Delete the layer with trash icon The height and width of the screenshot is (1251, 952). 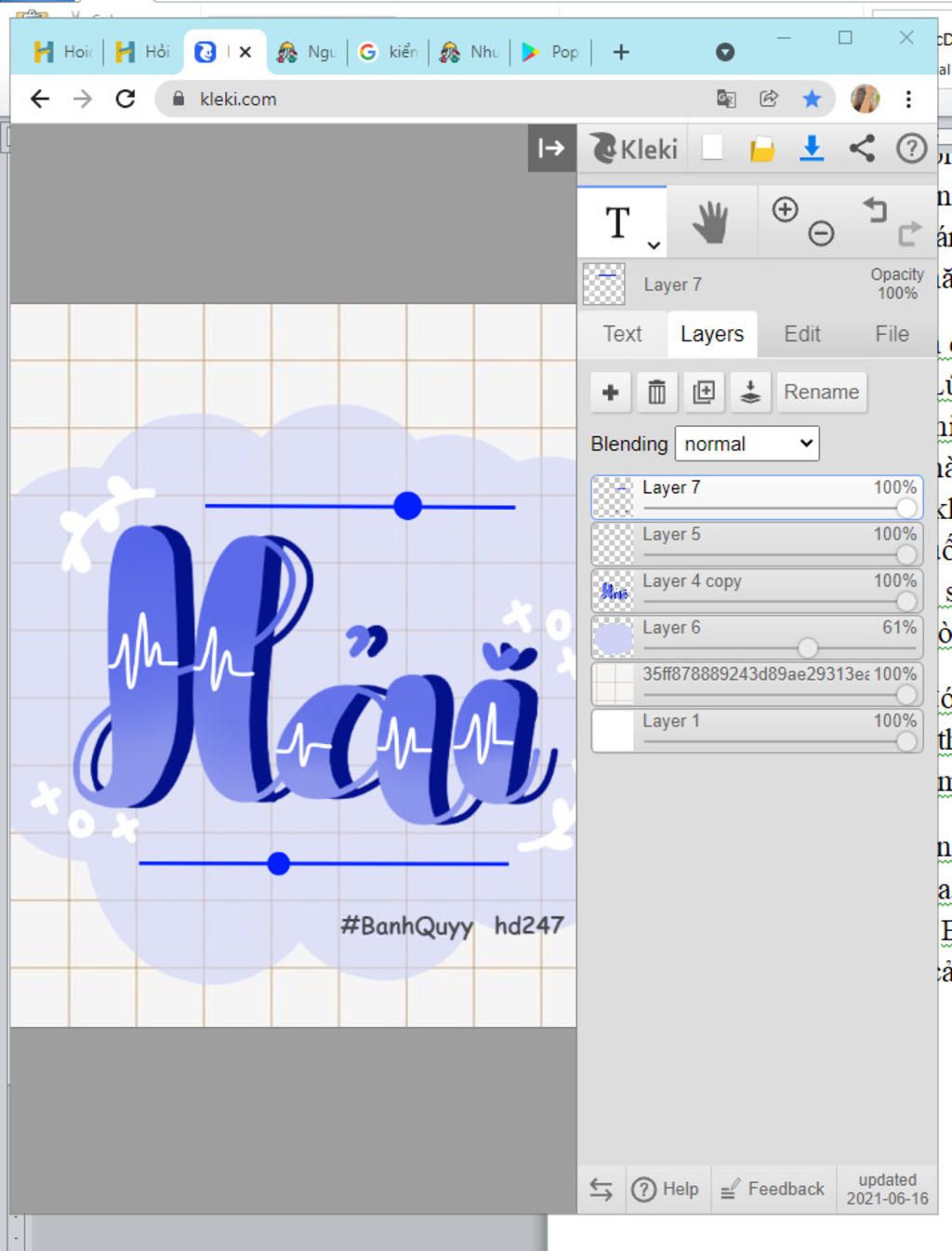pyautogui.click(x=657, y=393)
